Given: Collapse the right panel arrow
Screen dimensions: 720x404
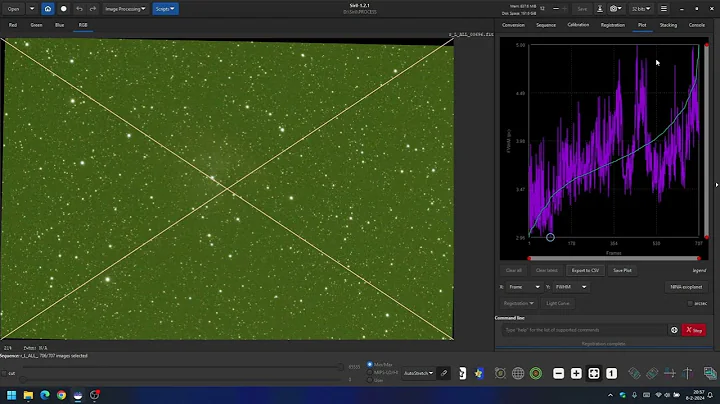Looking at the screenshot, I should [717, 185].
